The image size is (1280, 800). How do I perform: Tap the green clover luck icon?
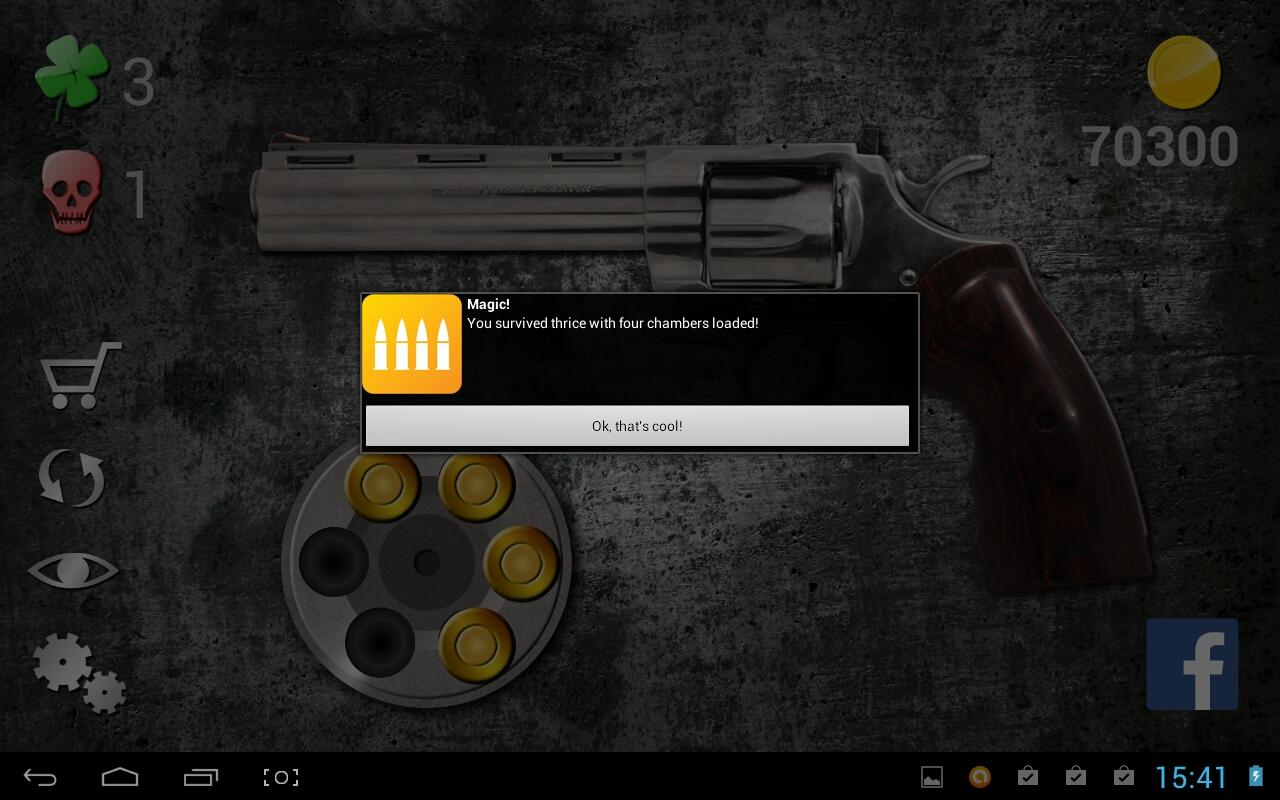70,80
